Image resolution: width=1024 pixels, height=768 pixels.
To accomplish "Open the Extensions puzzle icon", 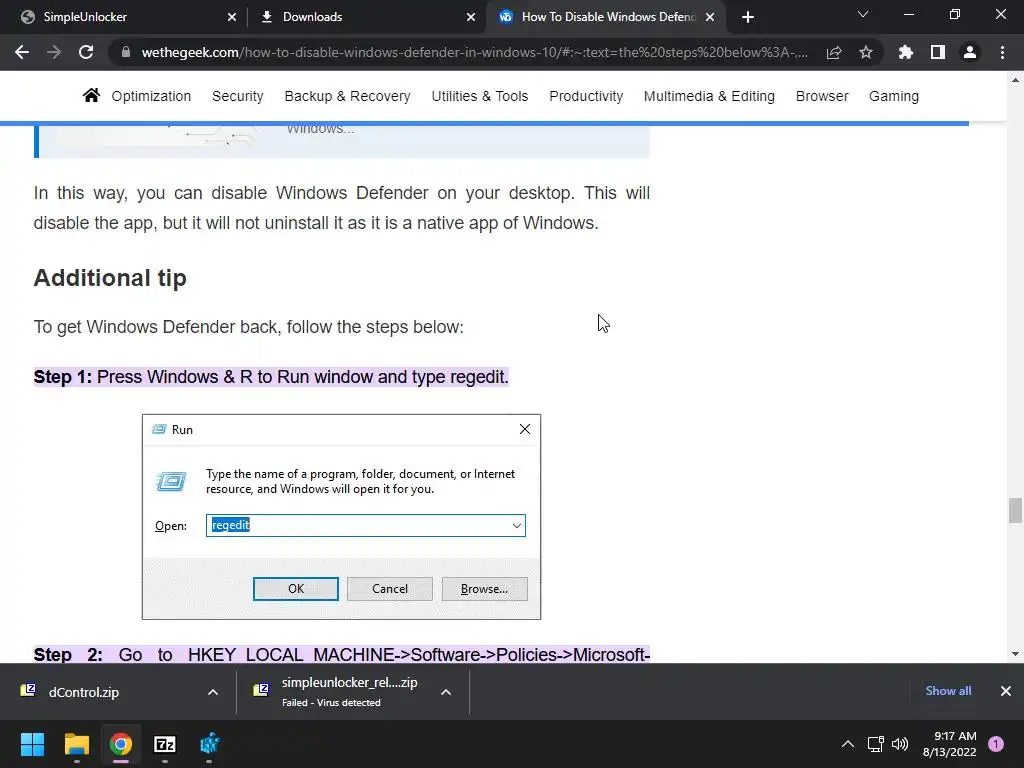I will 906,52.
